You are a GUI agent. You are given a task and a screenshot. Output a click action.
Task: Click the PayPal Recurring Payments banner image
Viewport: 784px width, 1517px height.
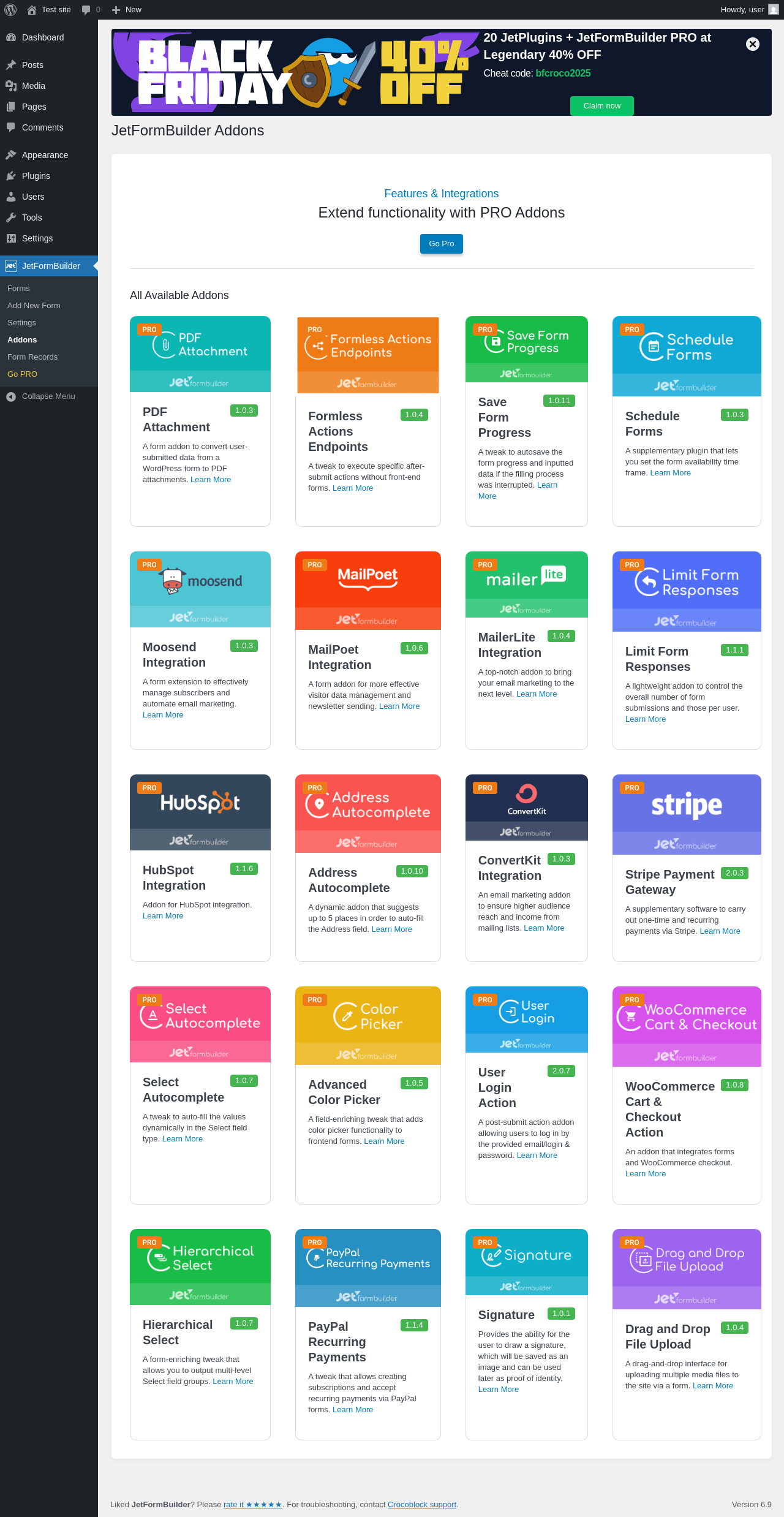point(368,1268)
